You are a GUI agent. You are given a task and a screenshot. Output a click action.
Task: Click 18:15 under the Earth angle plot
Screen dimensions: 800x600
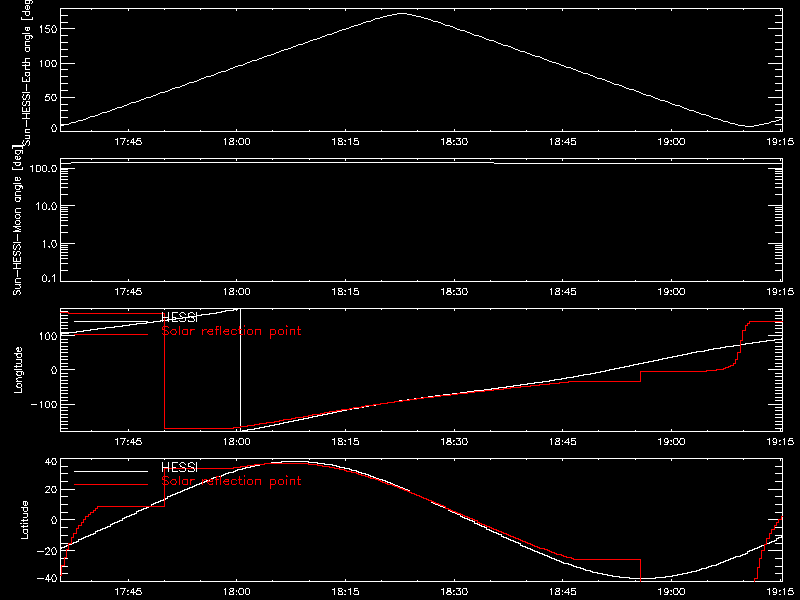point(345,141)
